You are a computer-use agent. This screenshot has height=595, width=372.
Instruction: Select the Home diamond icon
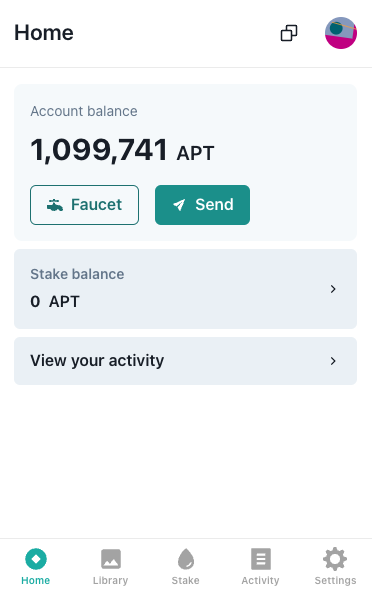pos(36,559)
